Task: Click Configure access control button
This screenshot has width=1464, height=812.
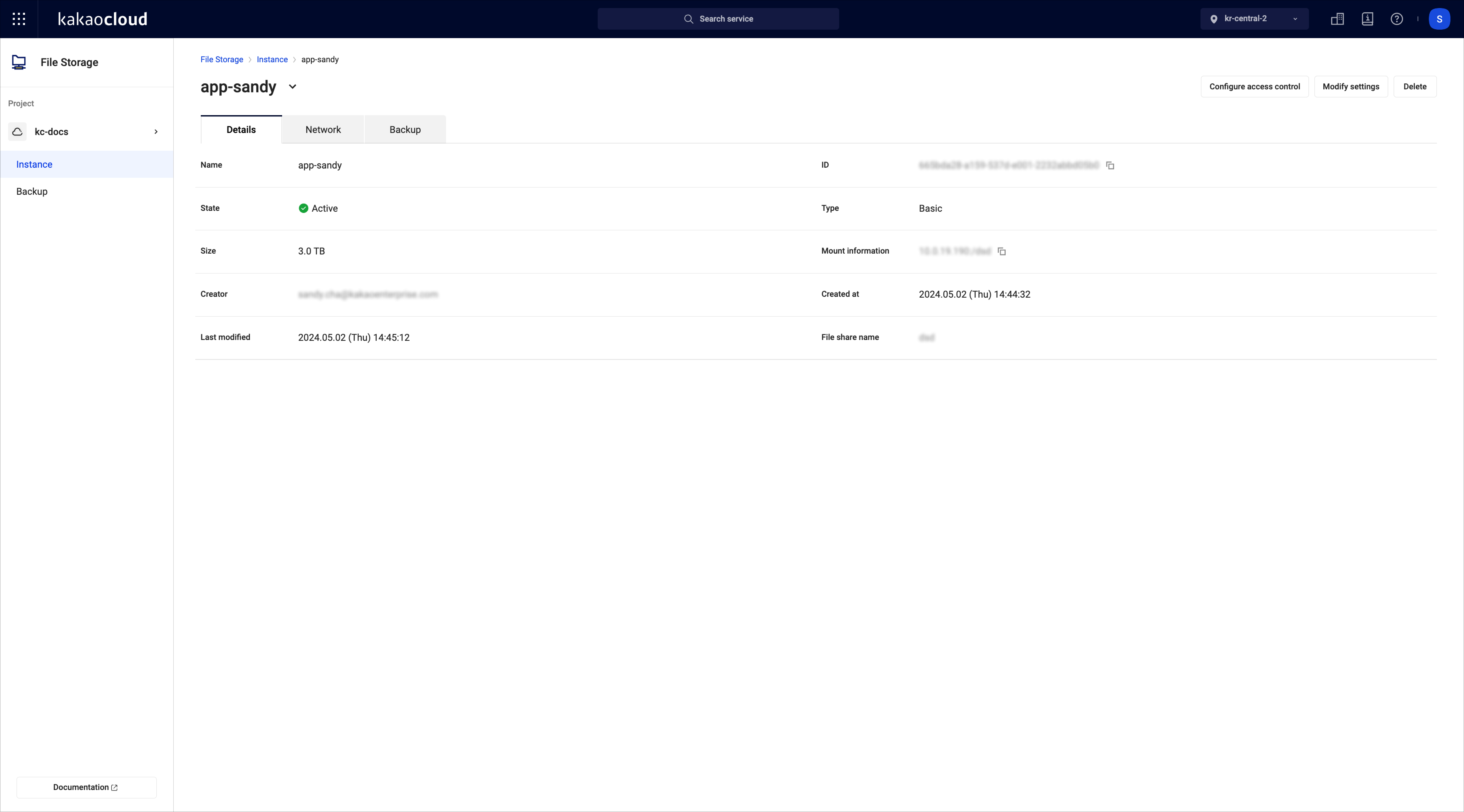Action: pyautogui.click(x=1255, y=86)
